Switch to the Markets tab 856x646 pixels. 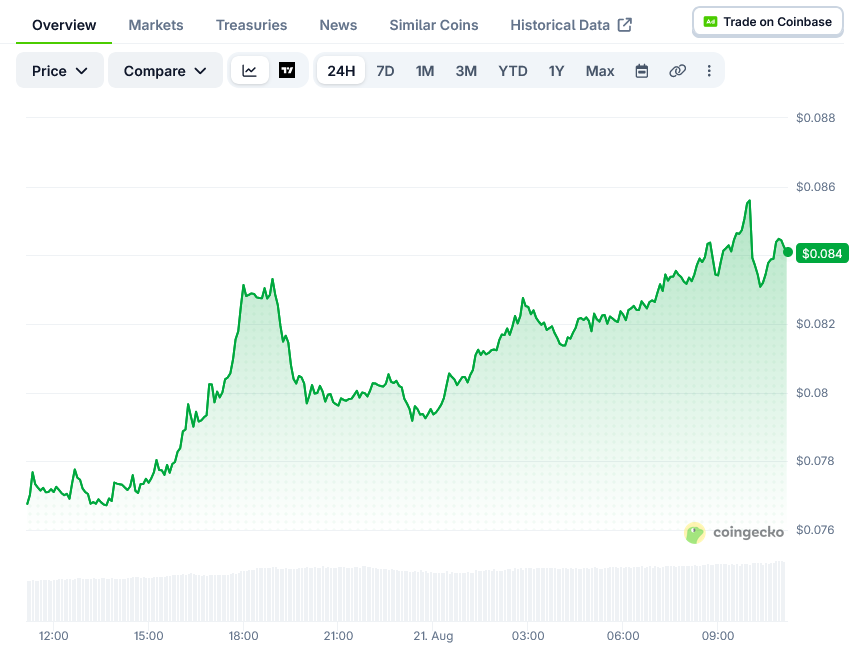[x=156, y=25]
